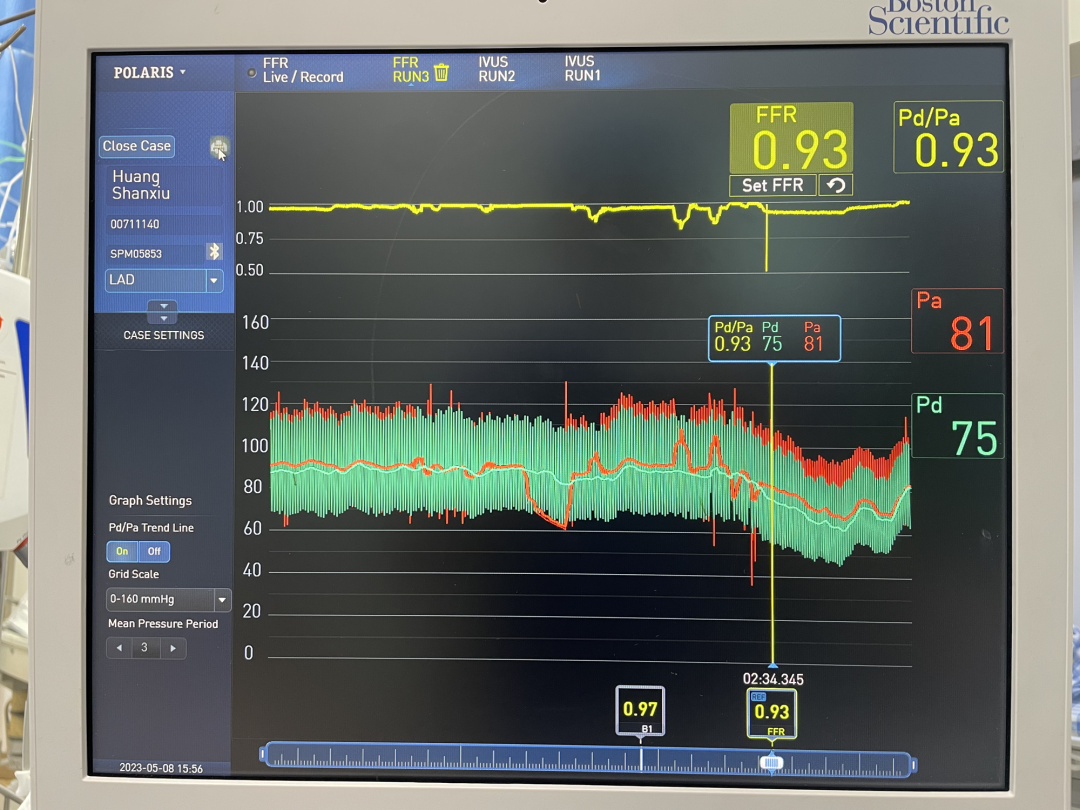Open the LAD vessel dropdown arrow
This screenshot has height=810, width=1080.
tap(214, 281)
